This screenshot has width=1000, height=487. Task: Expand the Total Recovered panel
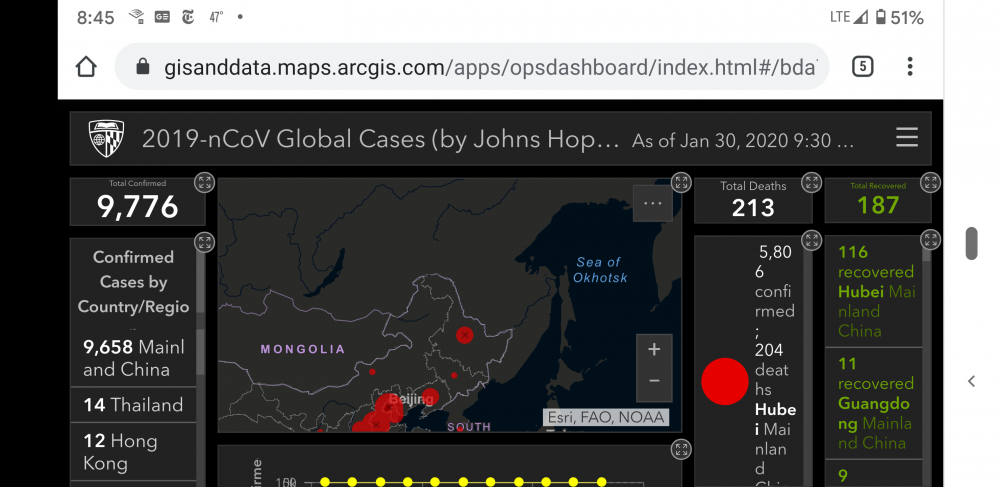tap(930, 183)
